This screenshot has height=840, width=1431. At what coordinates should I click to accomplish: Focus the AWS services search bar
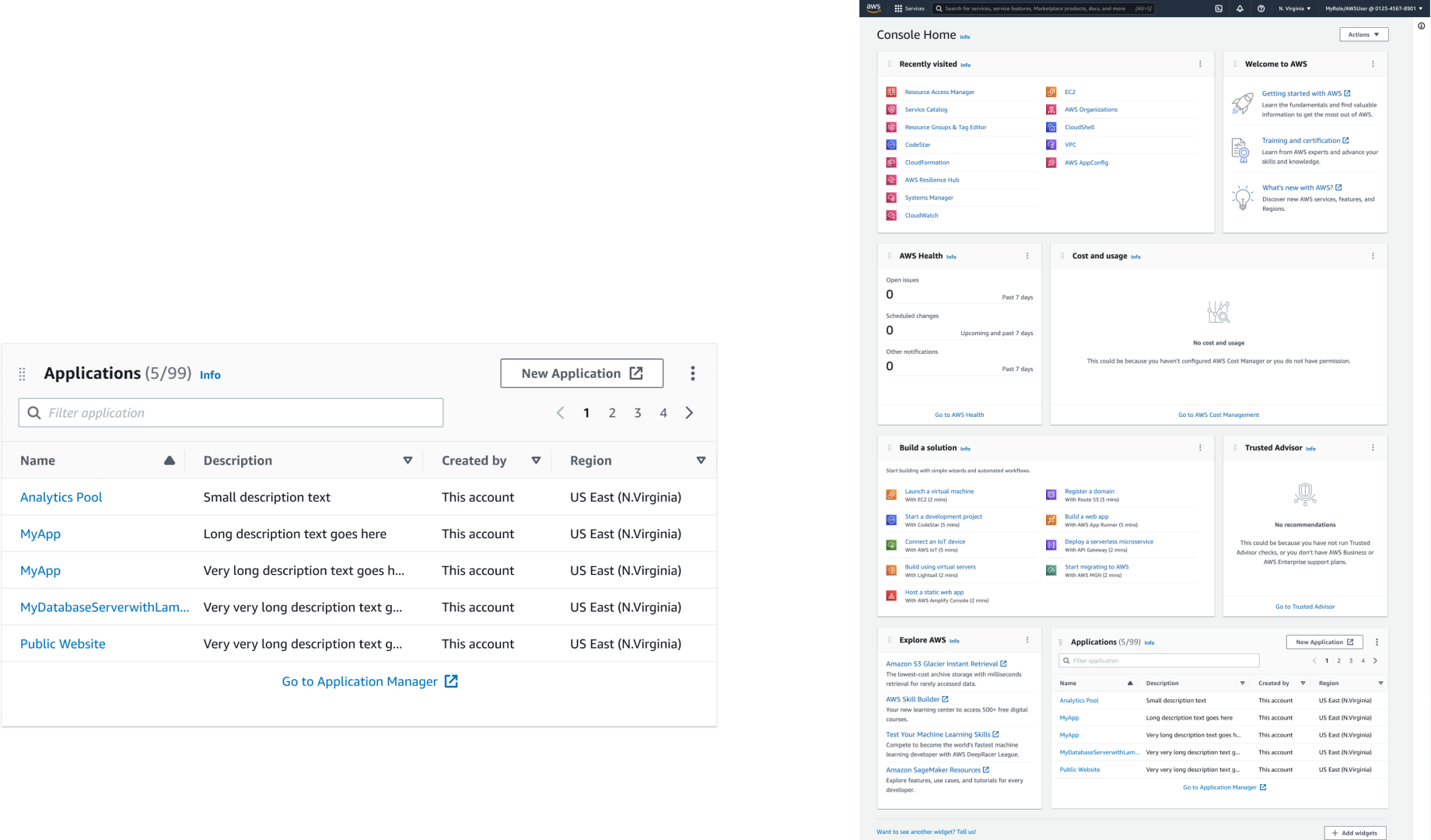(1043, 9)
